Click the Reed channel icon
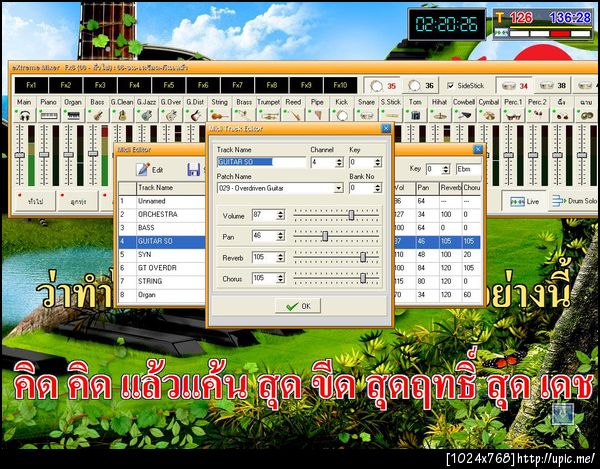The image size is (600, 469). 293,115
